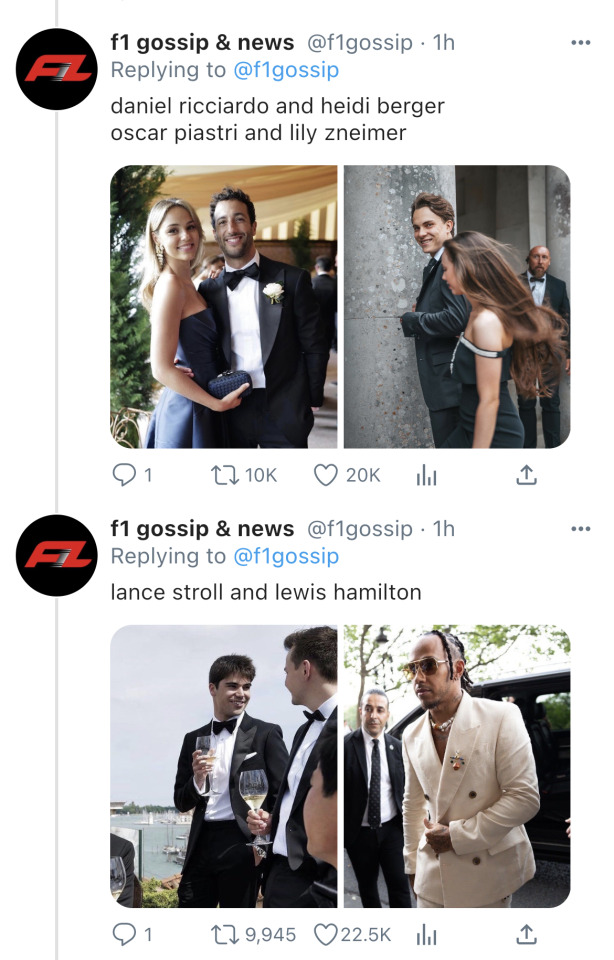Image resolution: width=614 pixels, height=960 pixels.
Task: Open @f1gossip reply link in first tweet
Action: (x=285, y=70)
